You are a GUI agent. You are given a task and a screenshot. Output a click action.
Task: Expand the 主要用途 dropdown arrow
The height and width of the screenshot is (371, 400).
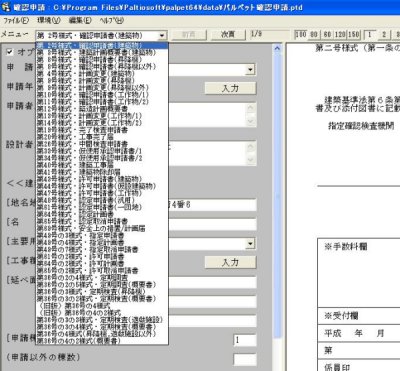pyautogui.click(x=250, y=244)
